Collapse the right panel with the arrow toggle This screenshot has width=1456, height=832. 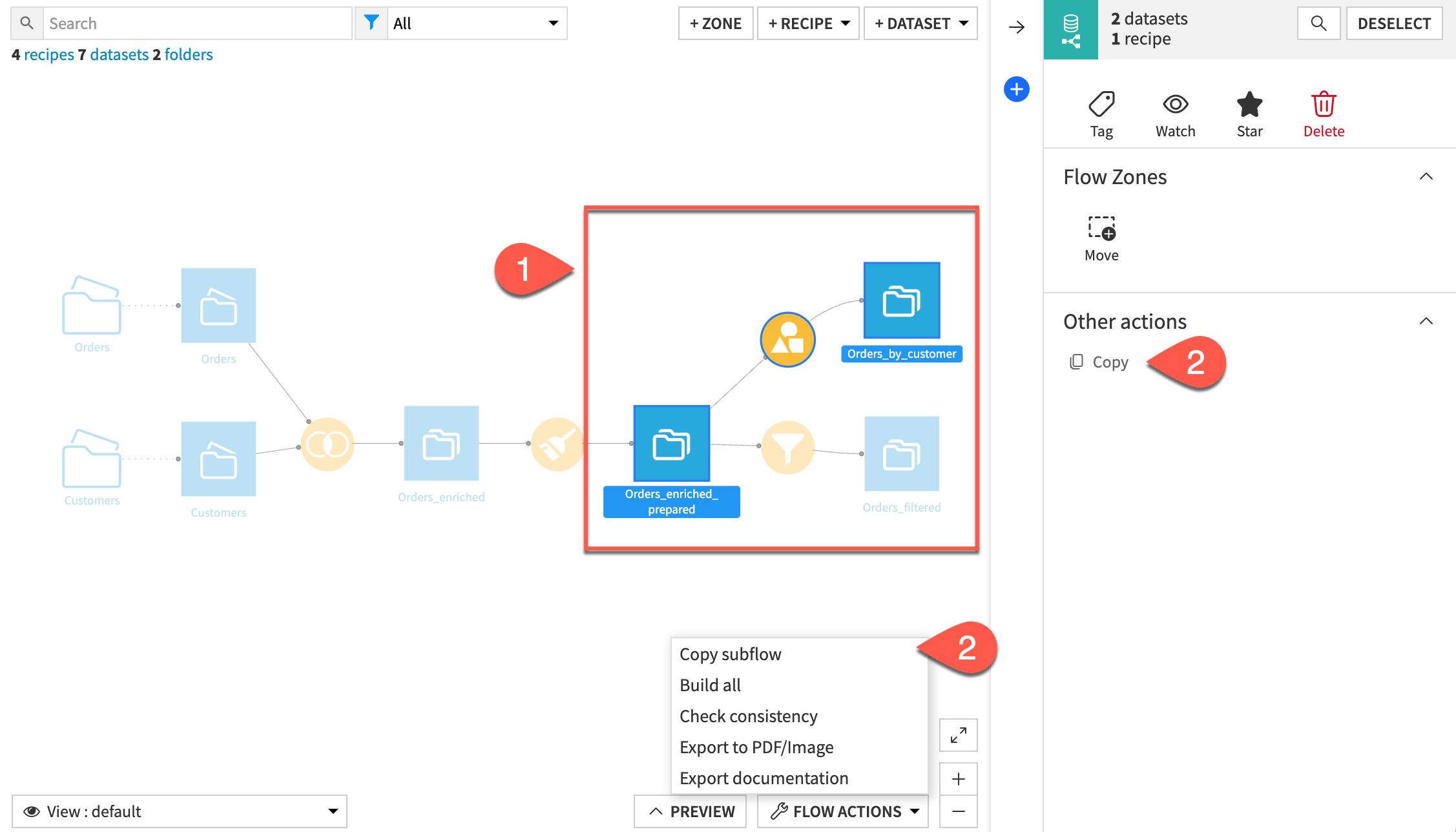click(x=1015, y=27)
